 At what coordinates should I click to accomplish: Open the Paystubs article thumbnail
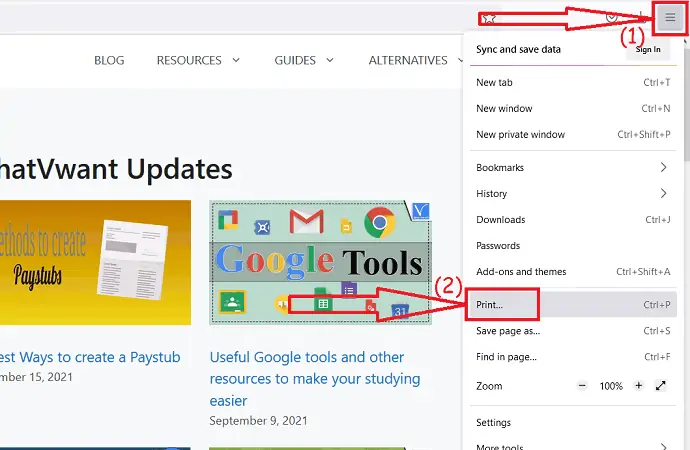95,263
